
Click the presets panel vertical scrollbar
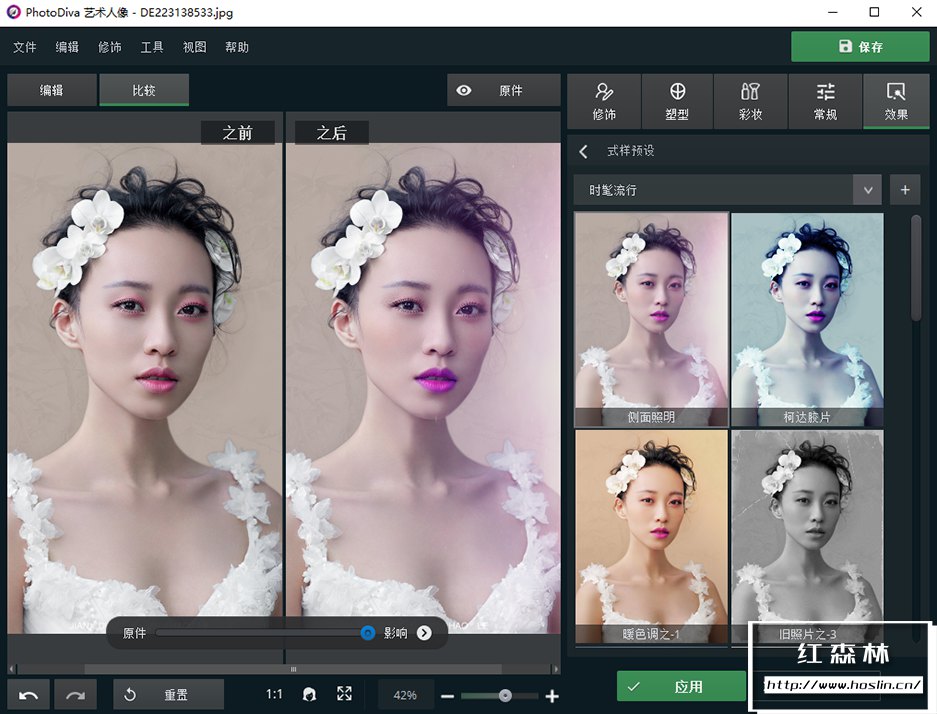click(x=915, y=269)
